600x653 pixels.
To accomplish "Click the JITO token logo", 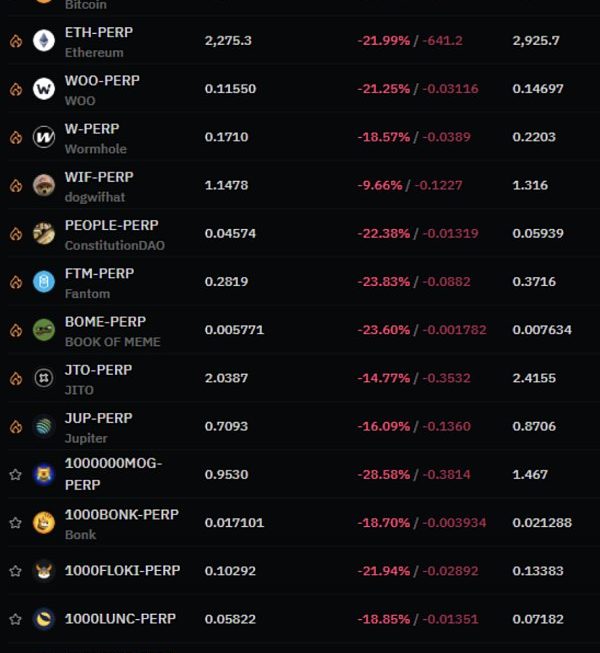I will point(44,378).
